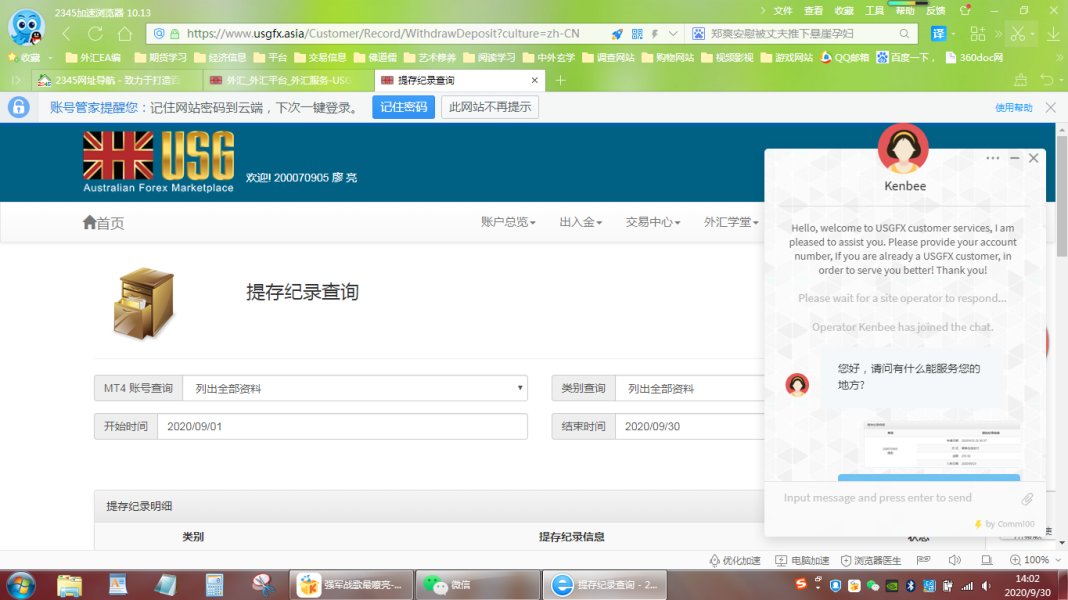Click the mute speaker icon in status bar

coord(954,561)
